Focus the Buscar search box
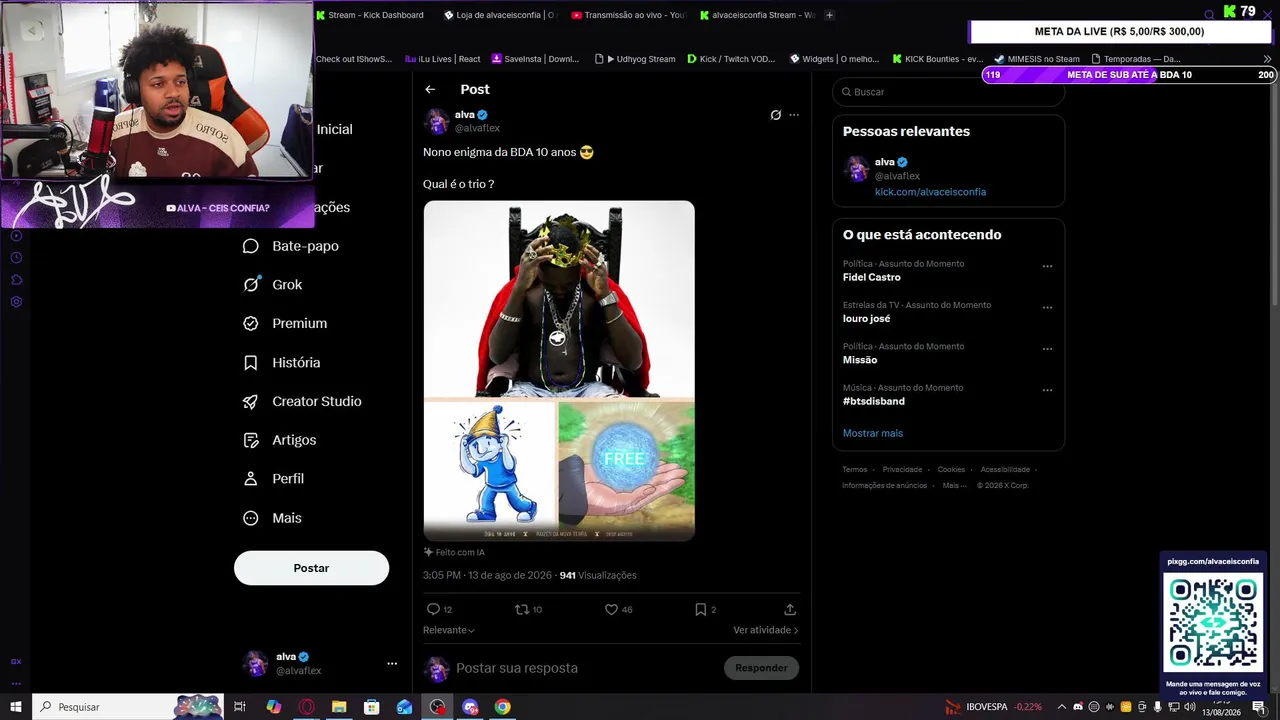The image size is (1280, 720). pyautogui.click(x=948, y=92)
